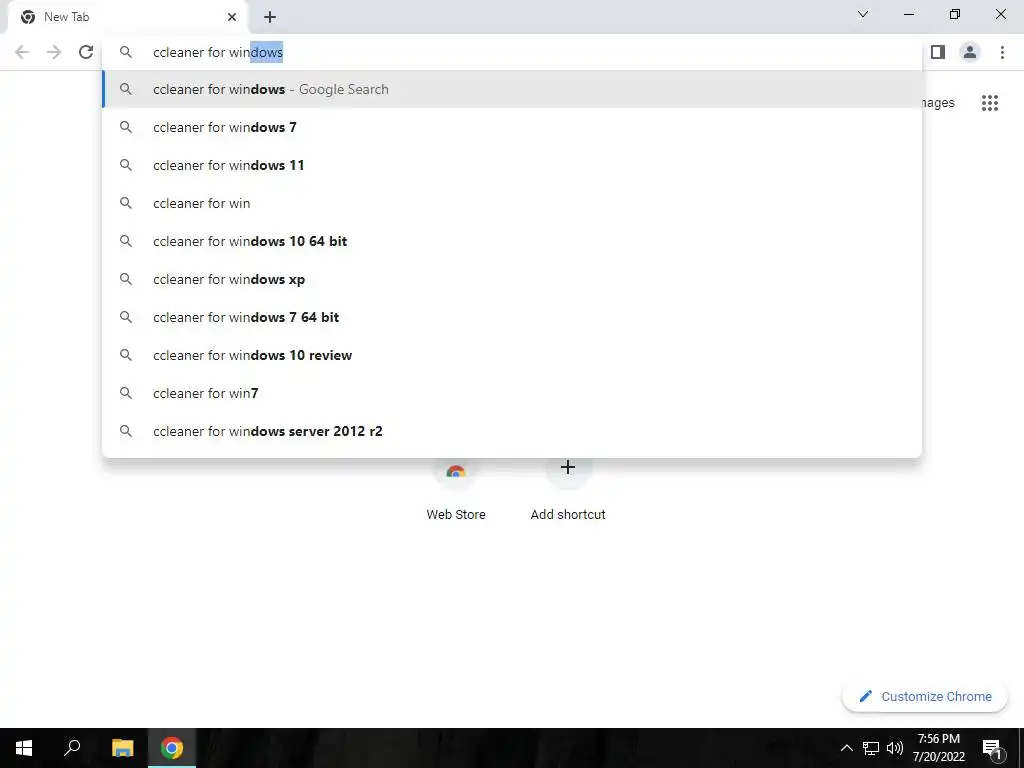This screenshot has height=768, width=1024.
Task: Choose 'ccleaner for windows 7 64 bit'
Action: point(512,317)
